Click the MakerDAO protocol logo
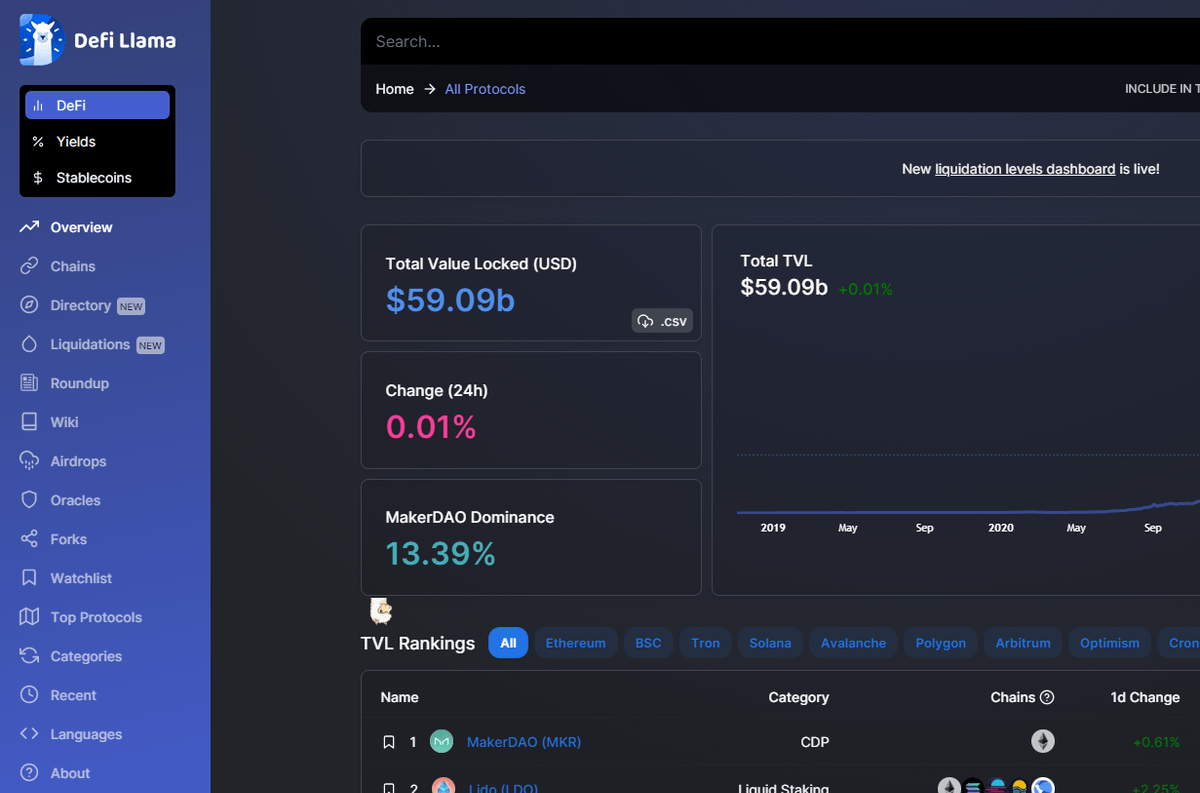This screenshot has height=793, width=1200. click(x=441, y=742)
